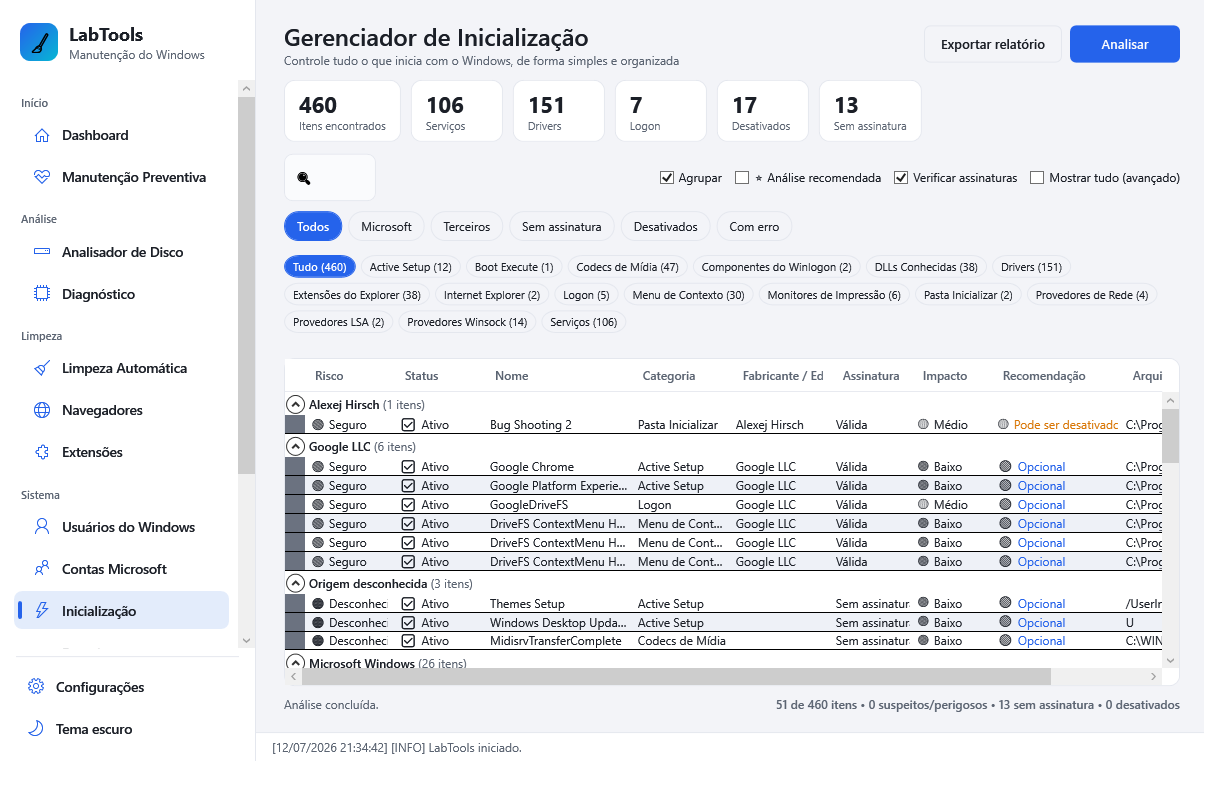
Task: Collapse the Origem desconhecida group
Action: tap(295, 583)
